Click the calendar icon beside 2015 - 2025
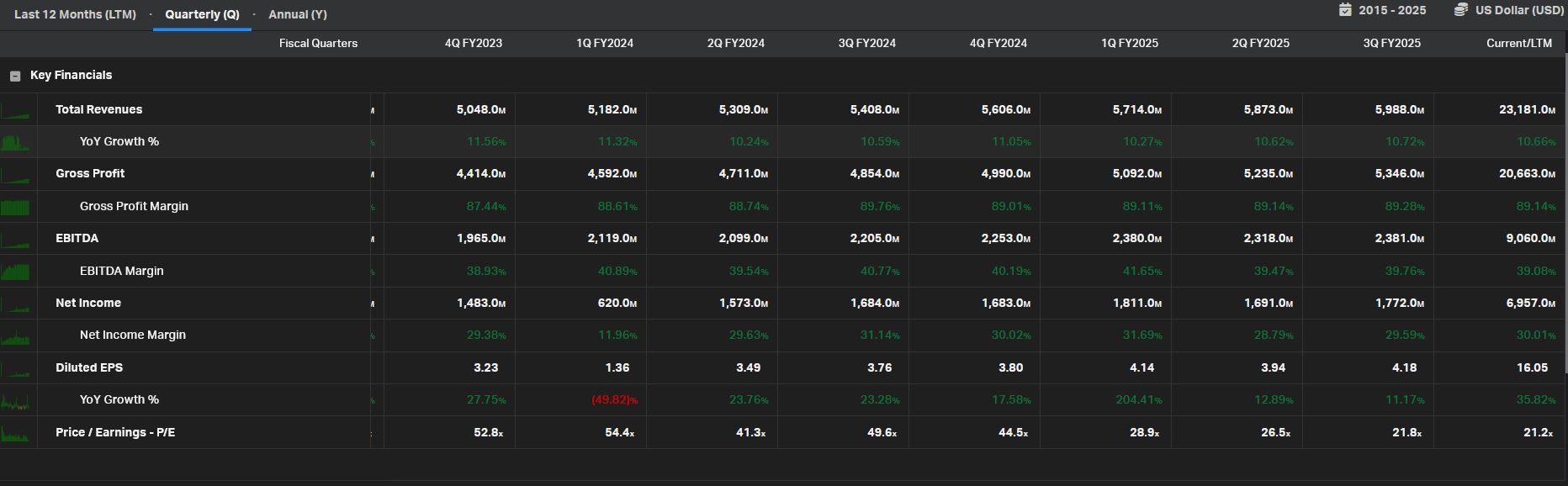This screenshot has height=486, width=1568. pyautogui.click(x=1345, y=9)
